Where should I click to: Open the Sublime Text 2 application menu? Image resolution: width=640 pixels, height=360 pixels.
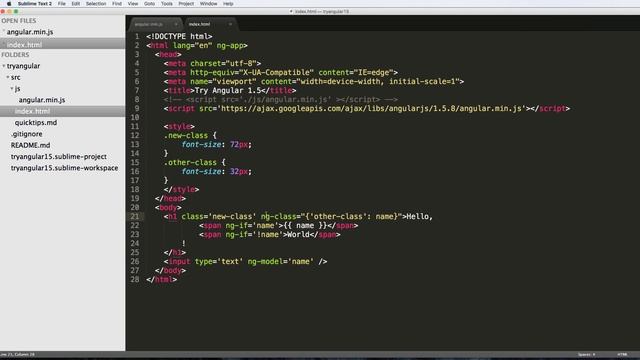pyautogui.click(x=35, y=4)
